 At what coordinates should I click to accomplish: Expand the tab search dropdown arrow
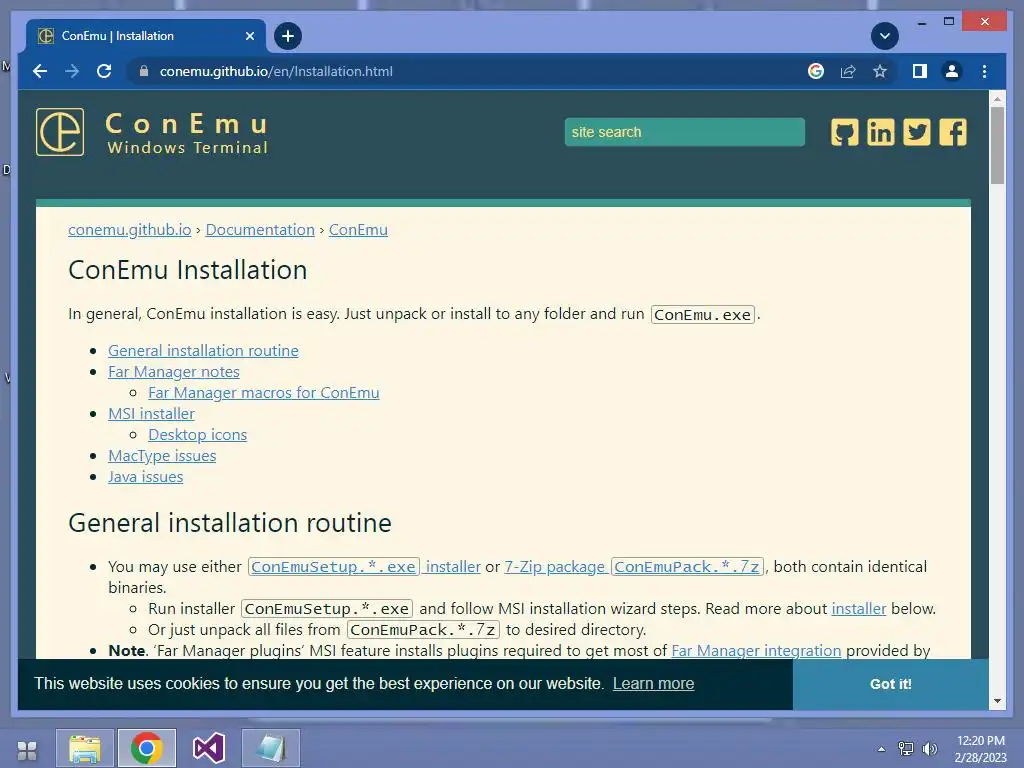tap(885, 36)
